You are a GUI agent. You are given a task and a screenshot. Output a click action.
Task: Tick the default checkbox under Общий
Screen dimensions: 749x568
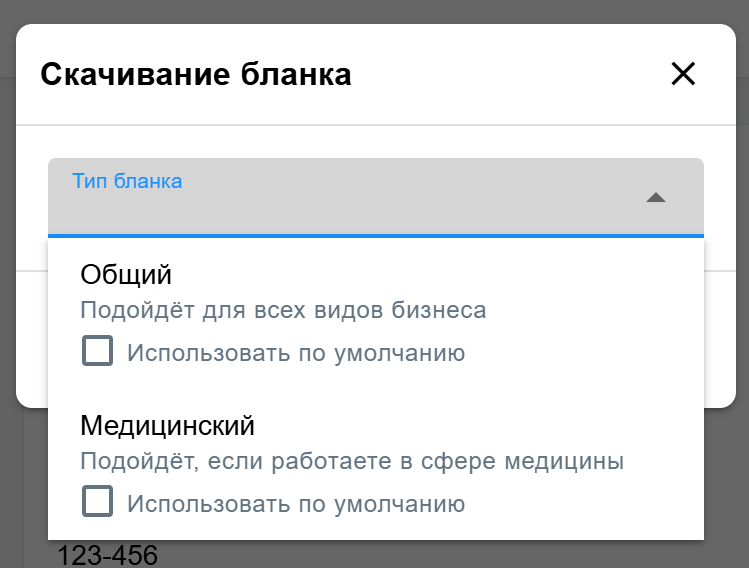click(97, 351)
